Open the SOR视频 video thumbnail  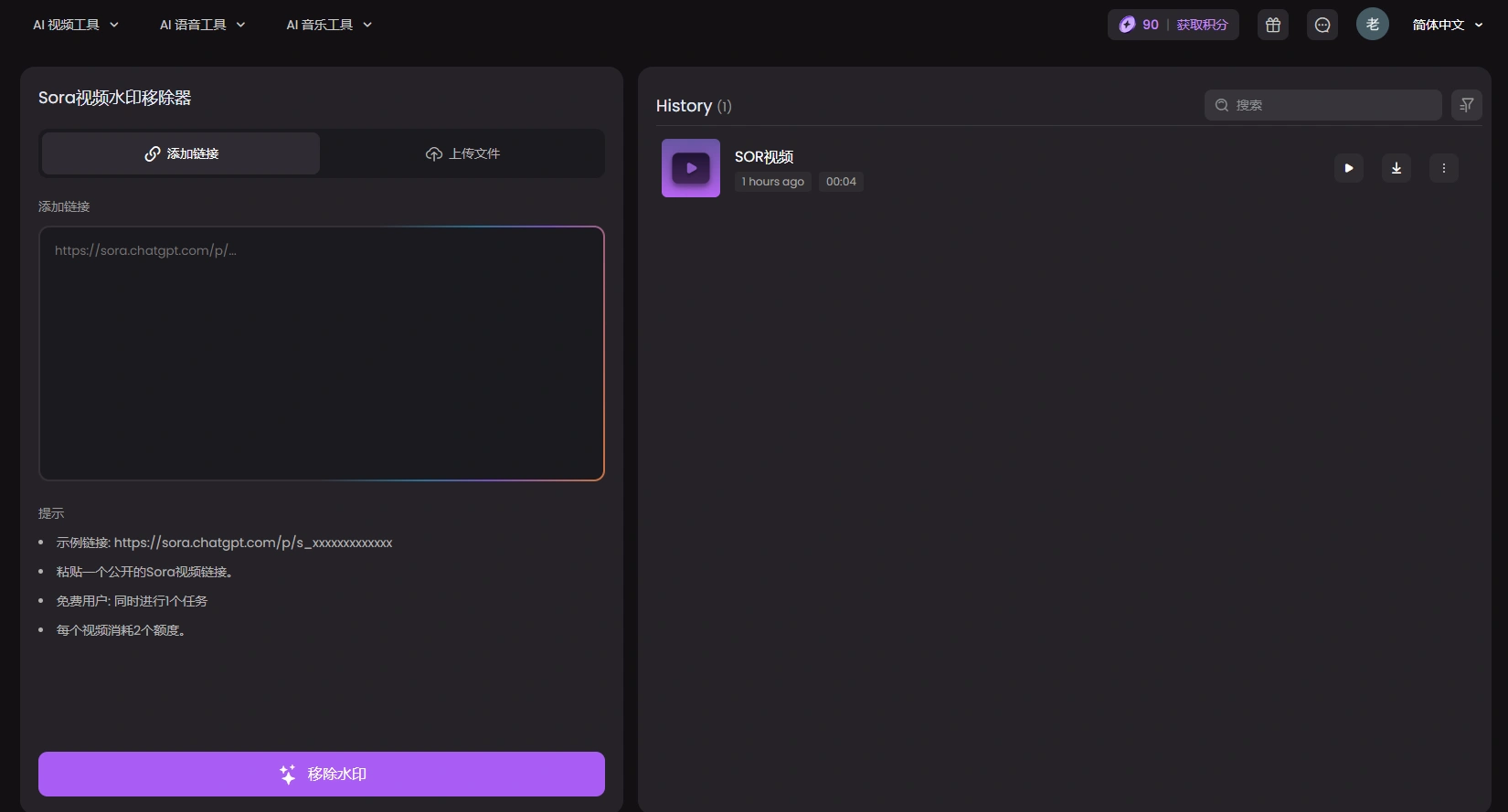pos(690,168)
